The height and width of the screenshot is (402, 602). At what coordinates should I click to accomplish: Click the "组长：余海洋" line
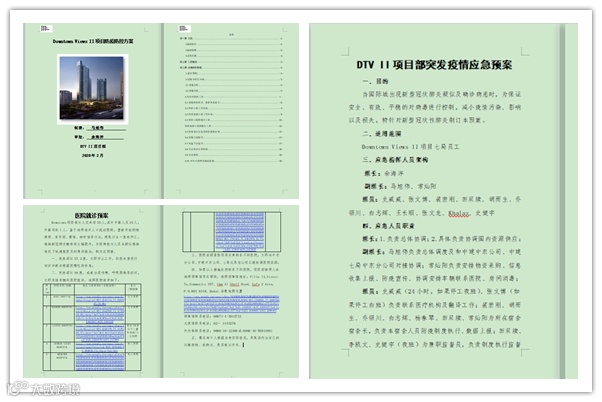click(384, 173)
